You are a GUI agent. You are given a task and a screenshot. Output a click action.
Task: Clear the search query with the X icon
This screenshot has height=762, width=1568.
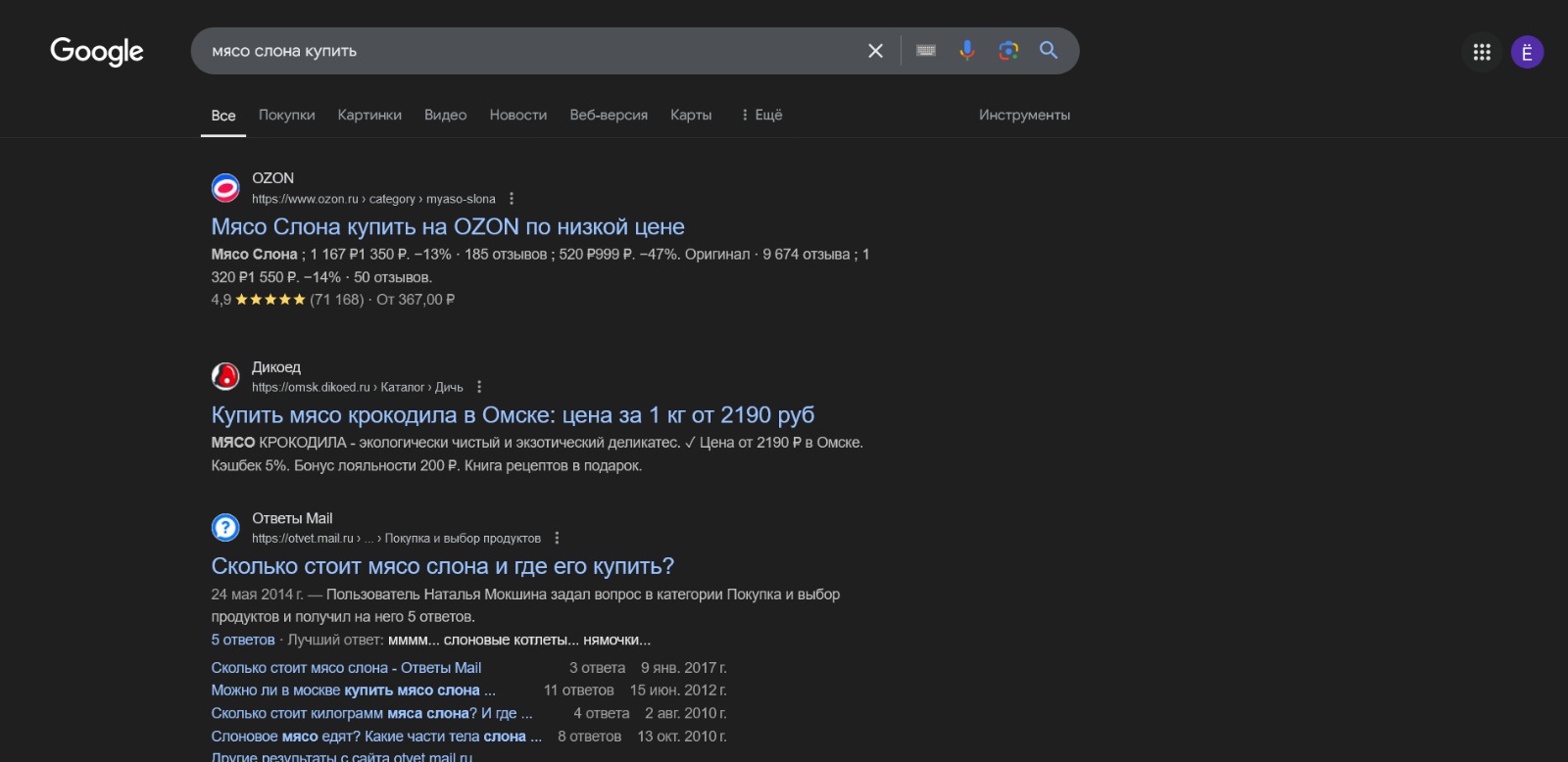(875, 51)
